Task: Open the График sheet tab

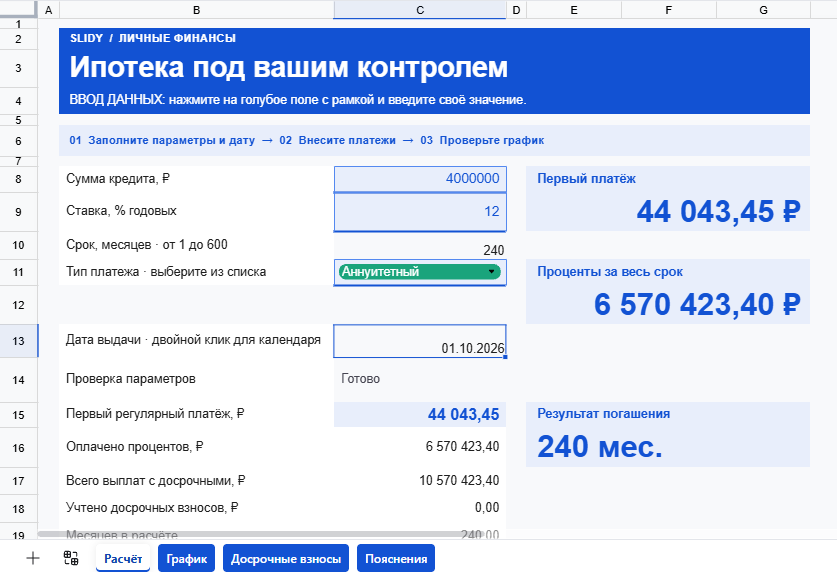Action: [186, 558]
